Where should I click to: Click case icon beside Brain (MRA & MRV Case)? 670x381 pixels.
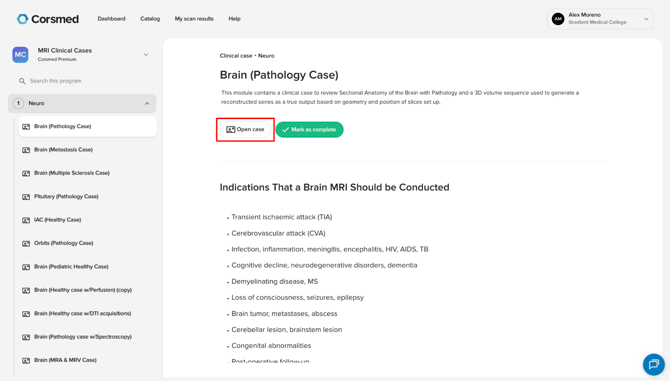(x=26, y=360)
